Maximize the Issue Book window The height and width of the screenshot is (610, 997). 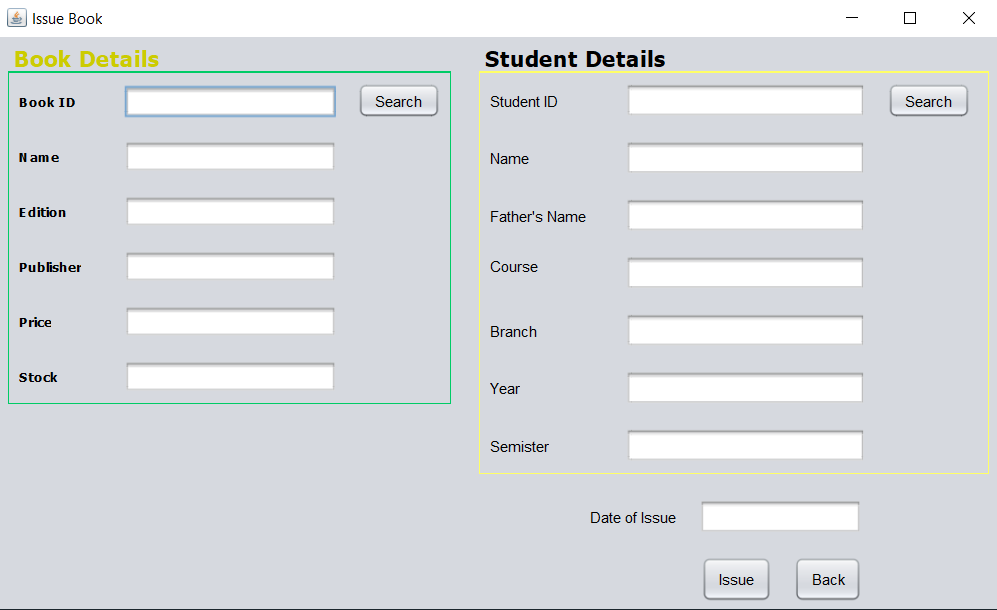click(x=909, y=18)
